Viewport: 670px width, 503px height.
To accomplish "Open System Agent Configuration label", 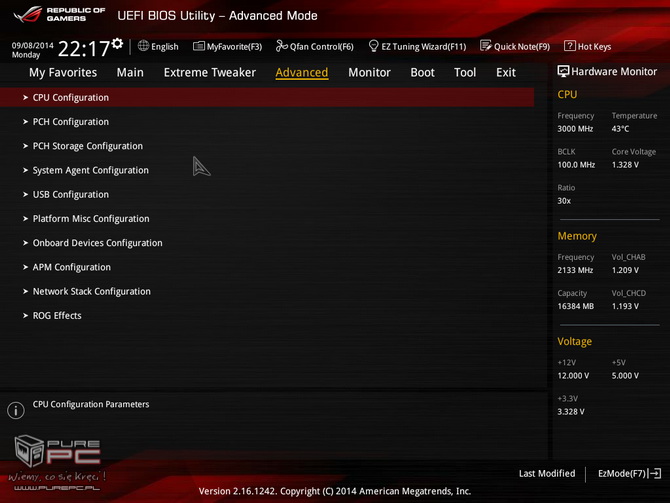I will pos(91,170).
